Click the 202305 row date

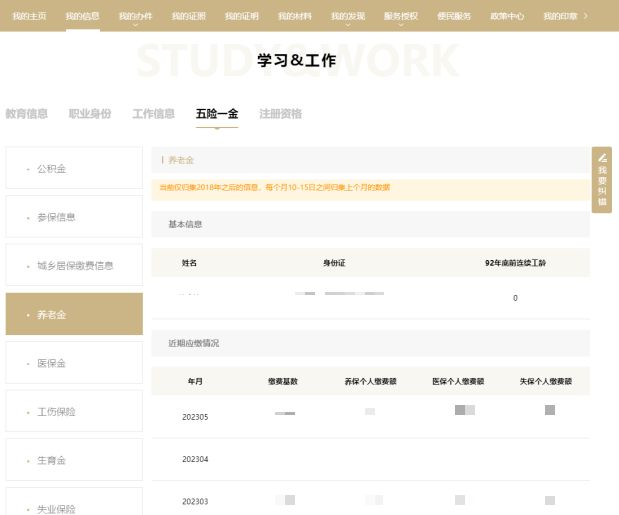195,417
